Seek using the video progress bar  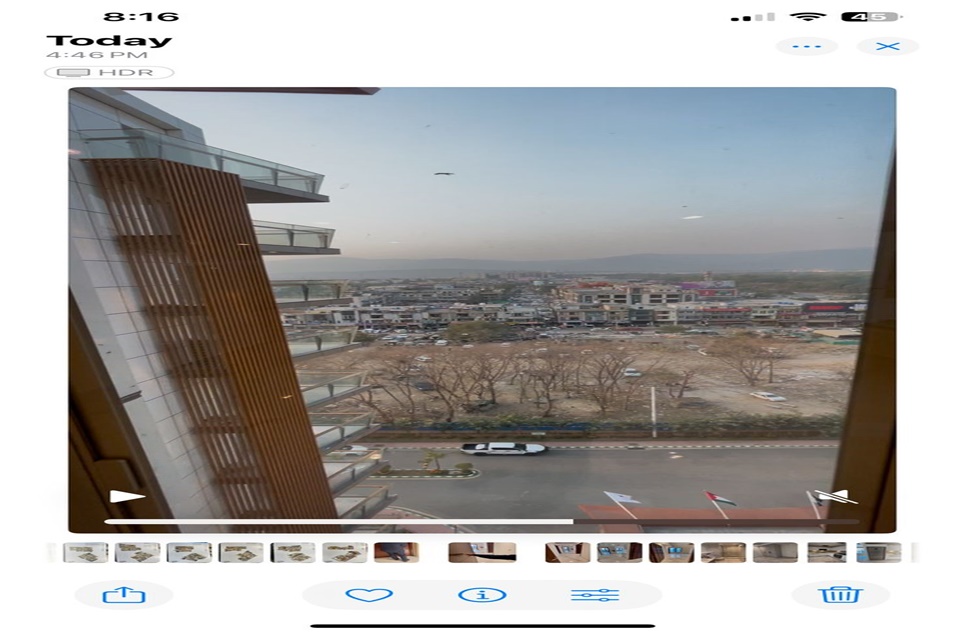(481, 522)
